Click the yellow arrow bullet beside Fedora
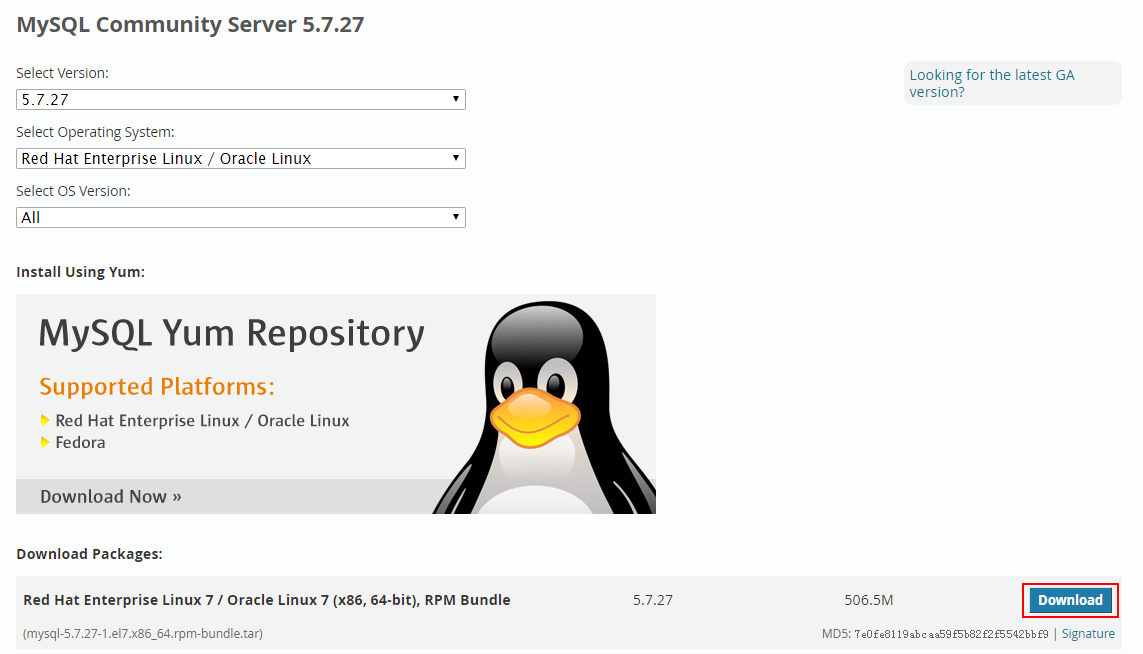This screenshot has height=654, width=1143. tap(46, 442)
